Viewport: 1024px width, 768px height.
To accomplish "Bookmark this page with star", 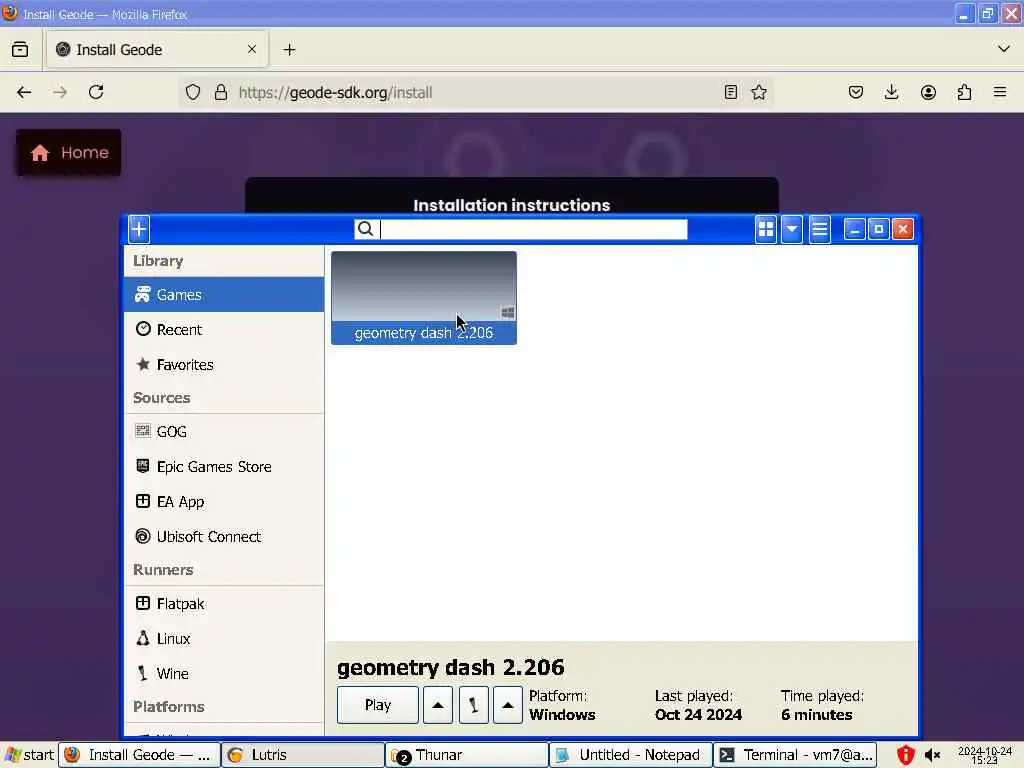I will [759, 93].
